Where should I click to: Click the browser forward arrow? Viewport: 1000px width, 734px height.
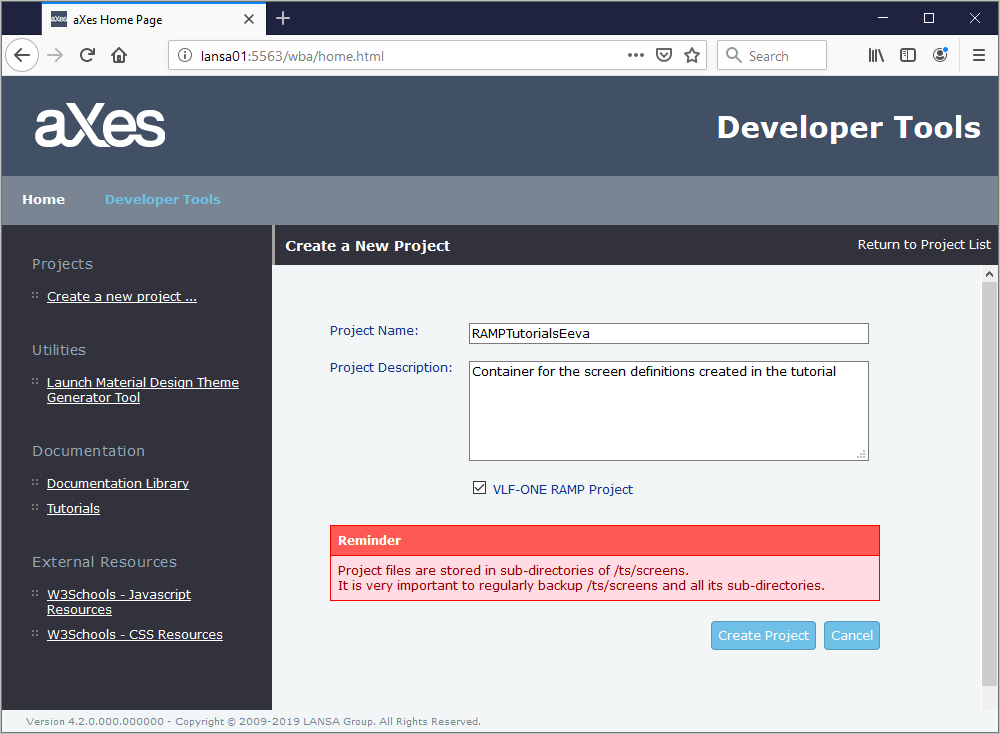tap(55, 55)
